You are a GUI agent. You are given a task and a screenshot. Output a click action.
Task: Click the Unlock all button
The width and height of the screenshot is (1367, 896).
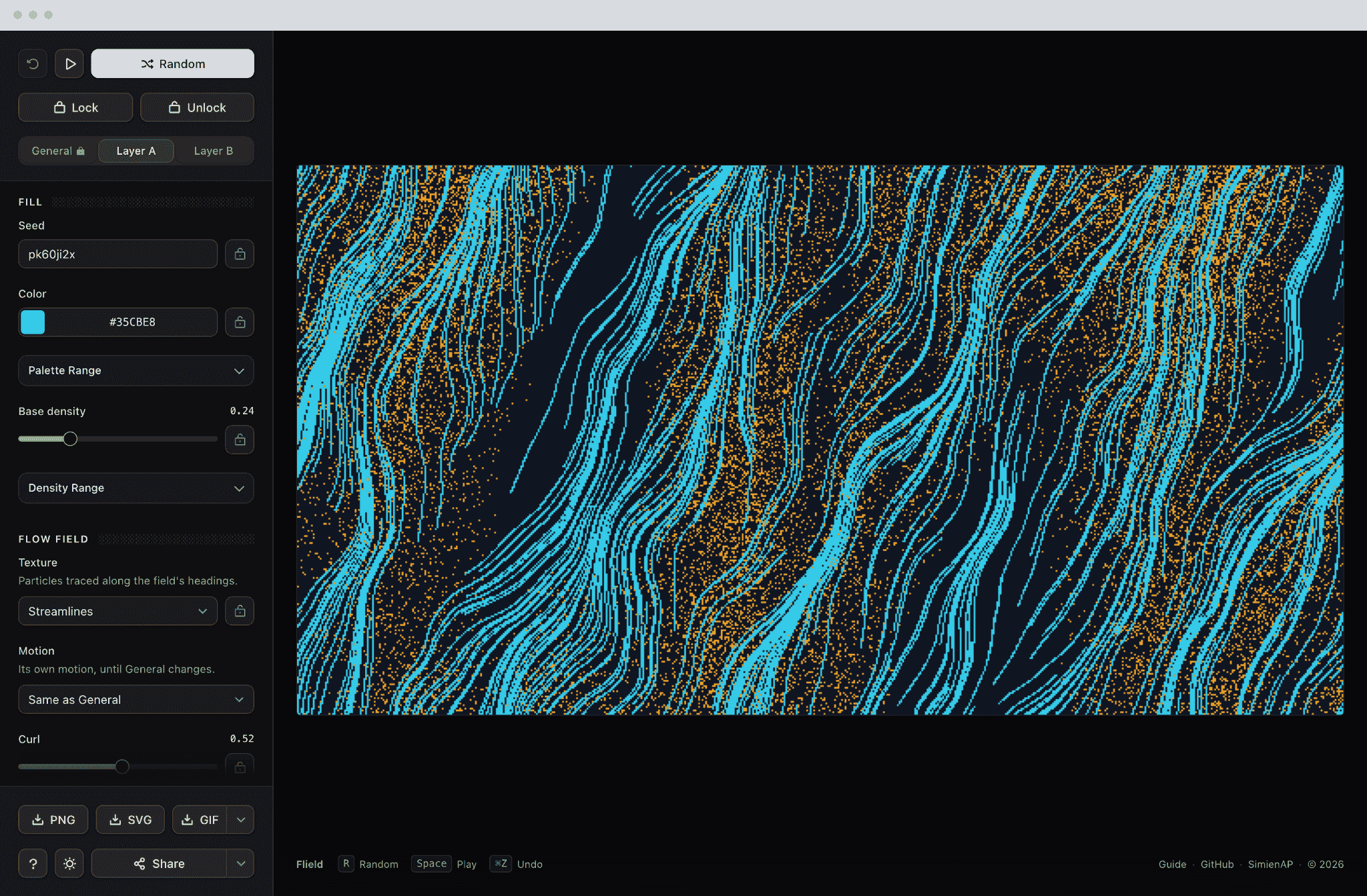point(197,107)
